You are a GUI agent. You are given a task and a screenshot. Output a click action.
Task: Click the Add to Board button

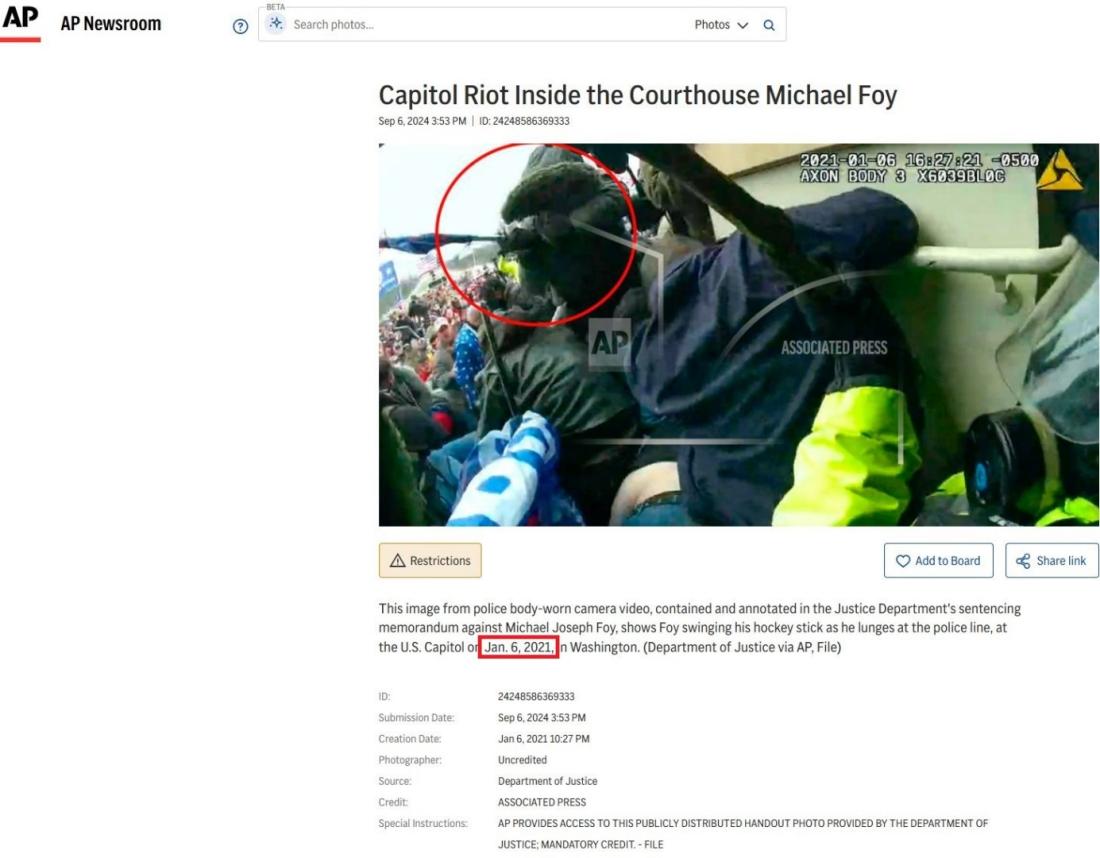pos(939,561)
